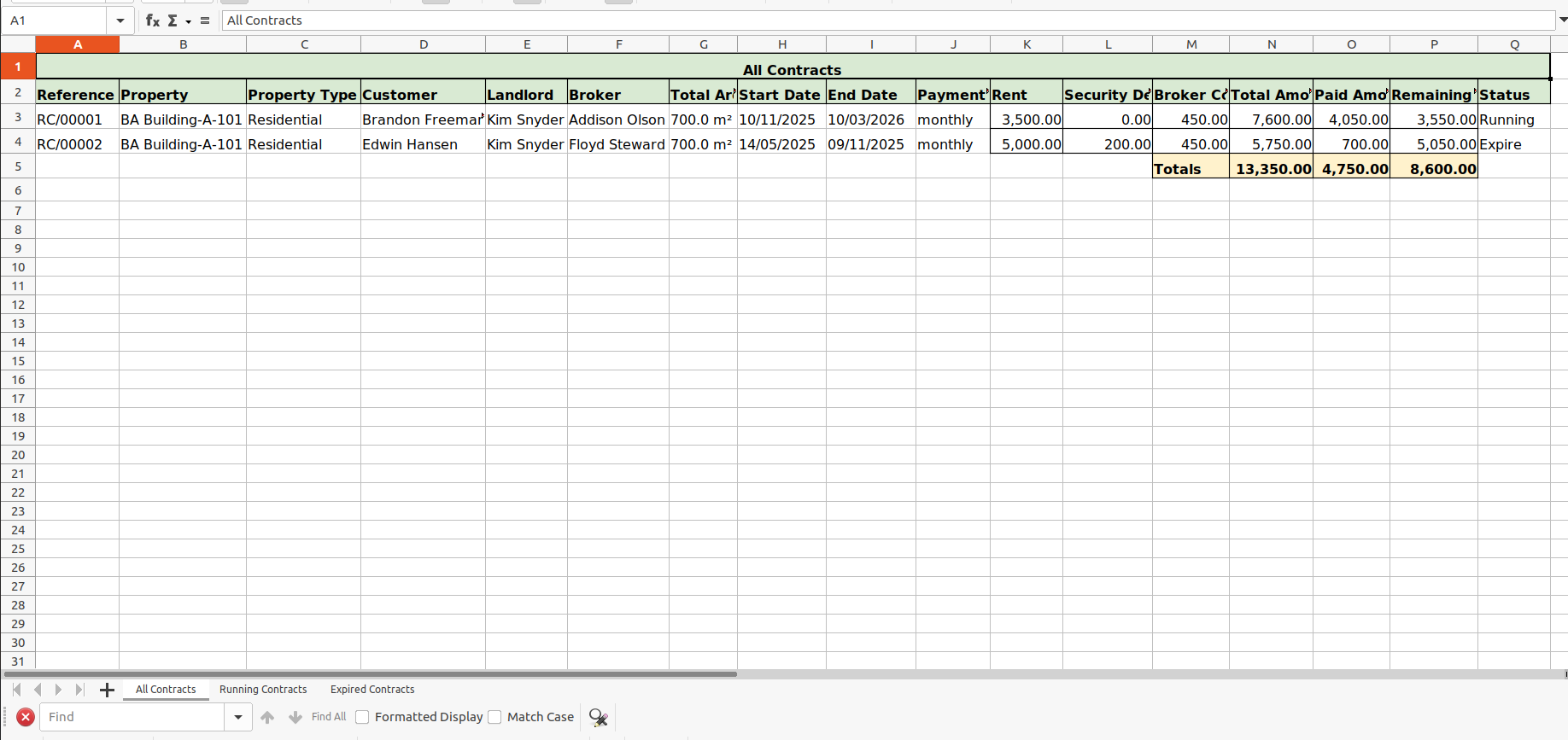Select the total amount cell 13,350.00

pos(1271,168)
